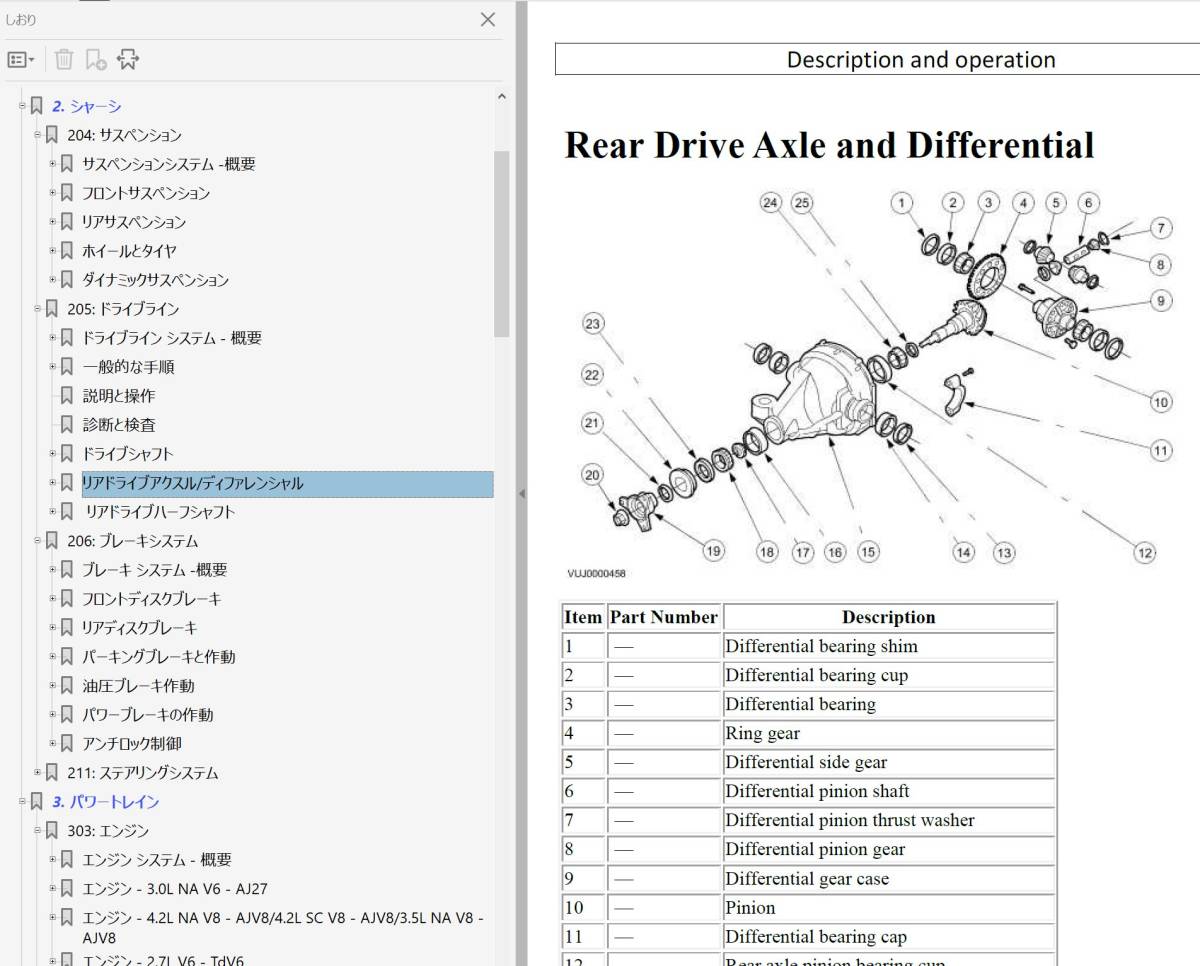The width and height of the screenshot is (1200, 966).
Task: Open 3. パワートレイン bookmark
Action: pyautogui.click(x=105, y=802)
